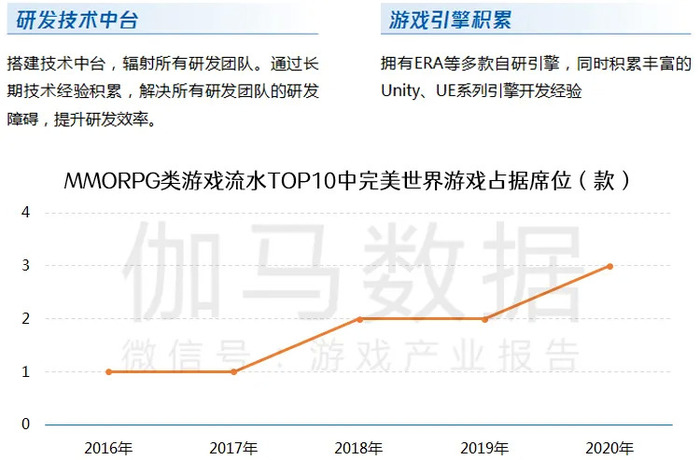Click the 2019年 data point at value 2
Viewport: 700px width, 460px height.
pos(485,319)
